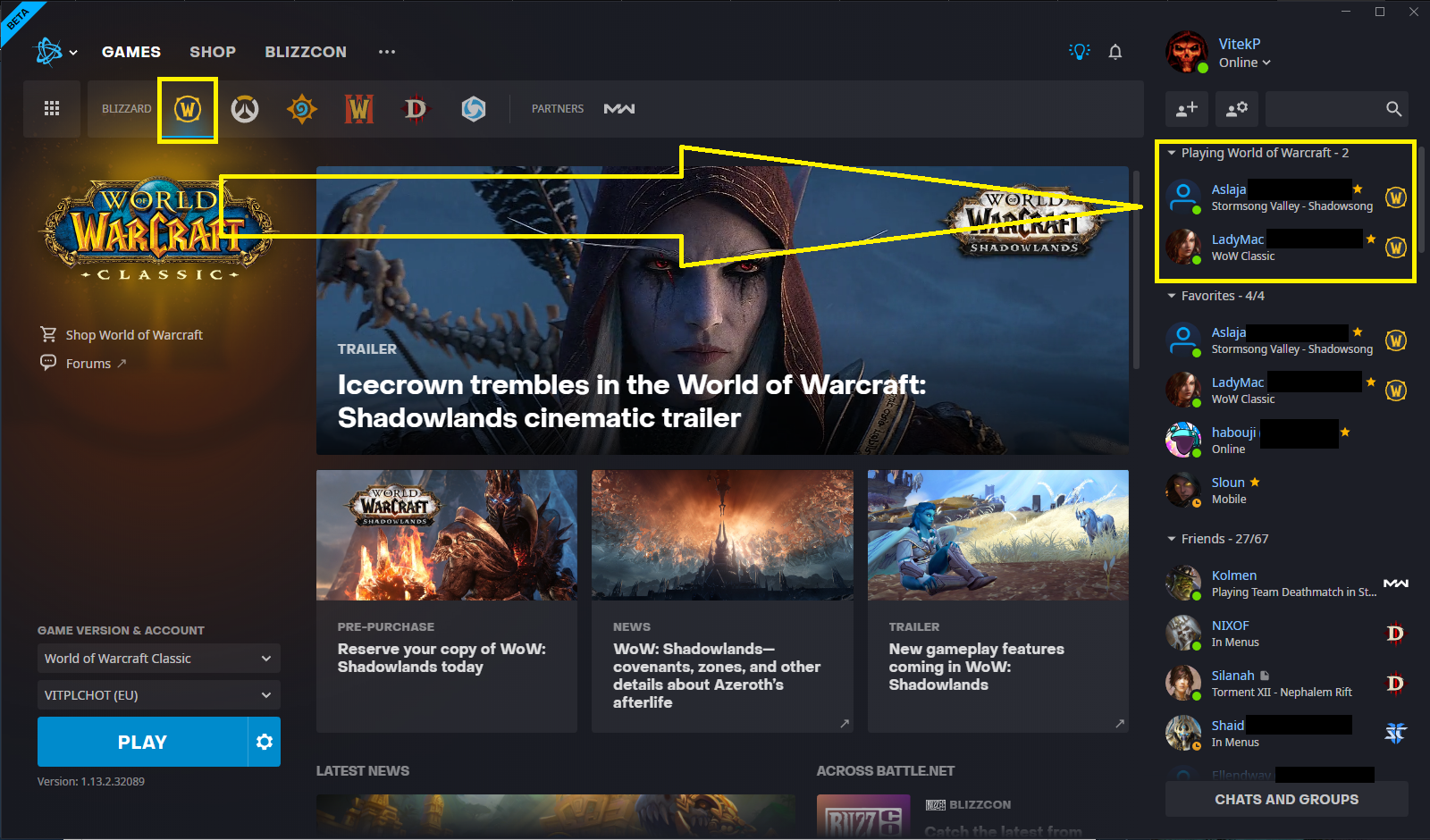Open Heroes of the Storm icon
The image size is (1430, 840).
click(x=473, y=109)
